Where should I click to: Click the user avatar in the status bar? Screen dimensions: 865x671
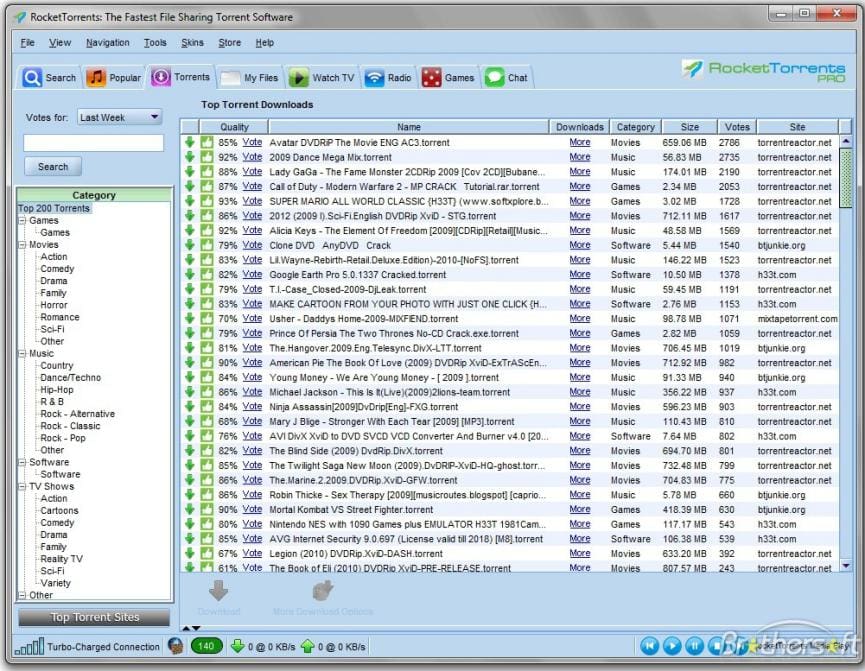[177, 646]
